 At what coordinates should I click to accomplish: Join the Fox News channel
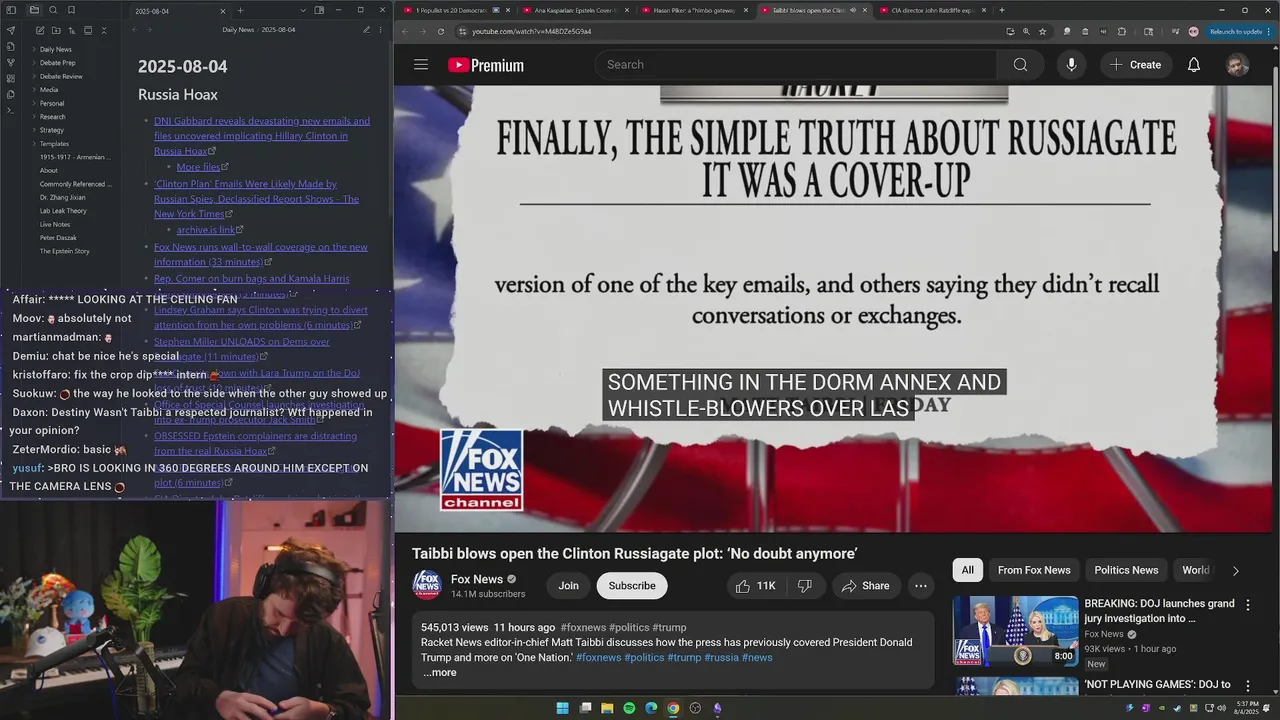pyautogui.click(x=568, y=586)
